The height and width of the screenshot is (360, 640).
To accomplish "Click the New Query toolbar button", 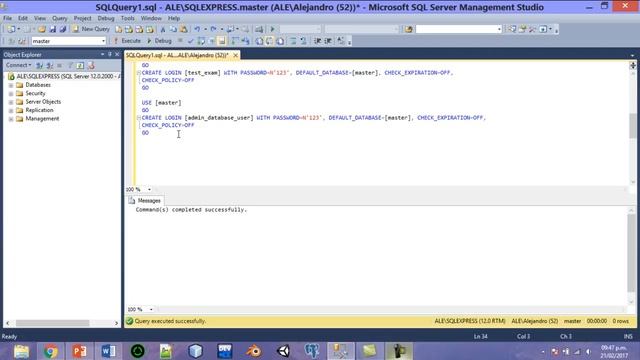I will [x=91, y=29].
